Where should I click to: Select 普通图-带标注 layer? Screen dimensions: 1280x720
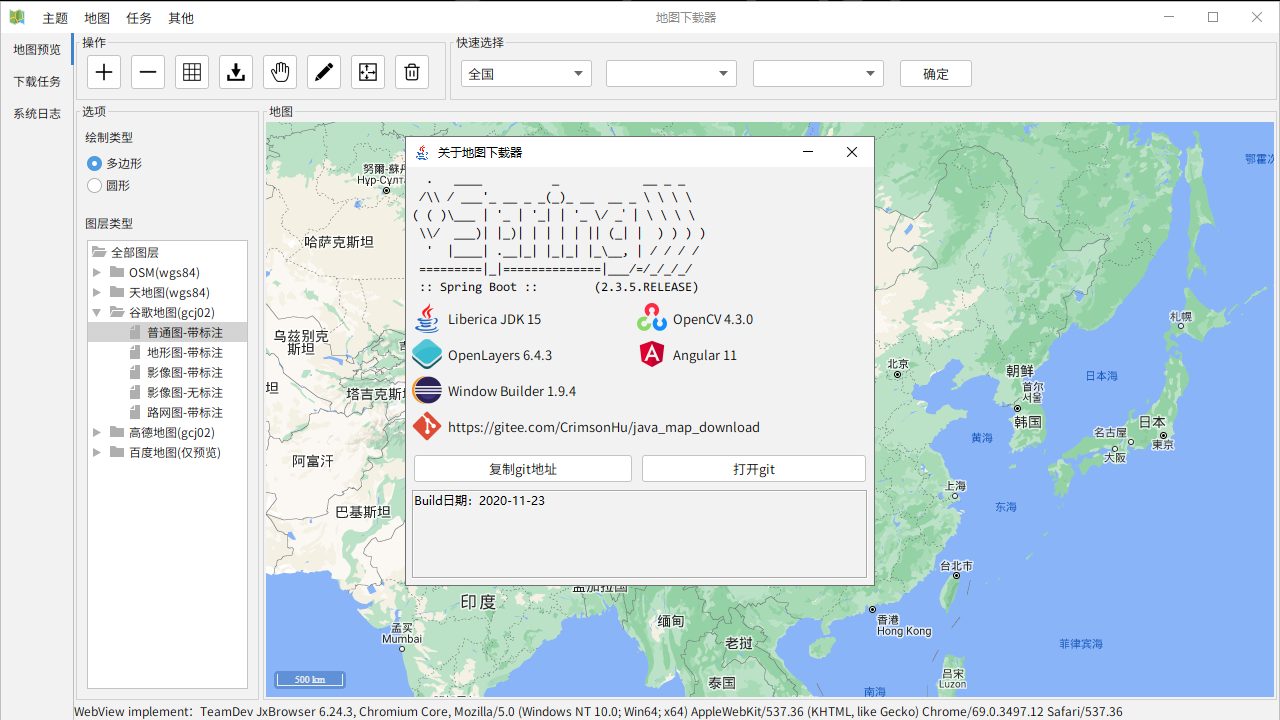(x=185, y=332)
